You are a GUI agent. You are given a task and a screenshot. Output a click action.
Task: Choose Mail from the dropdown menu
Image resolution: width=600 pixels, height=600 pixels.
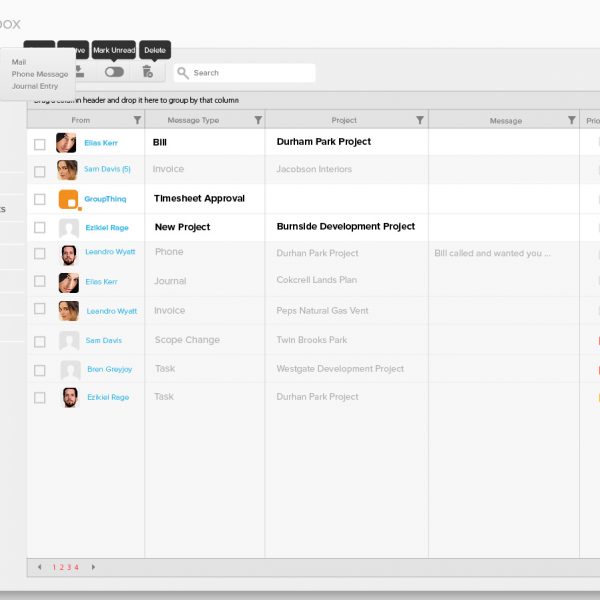19,62
